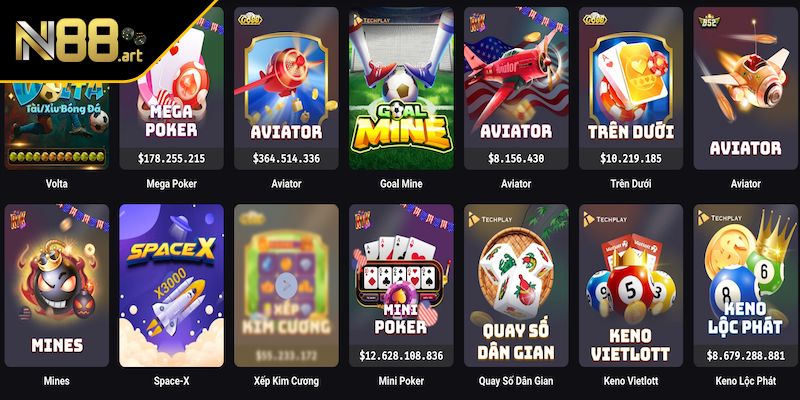The image size is (800, 400).
Task: Click the Space-X title below card
Action: pos(171,381)
